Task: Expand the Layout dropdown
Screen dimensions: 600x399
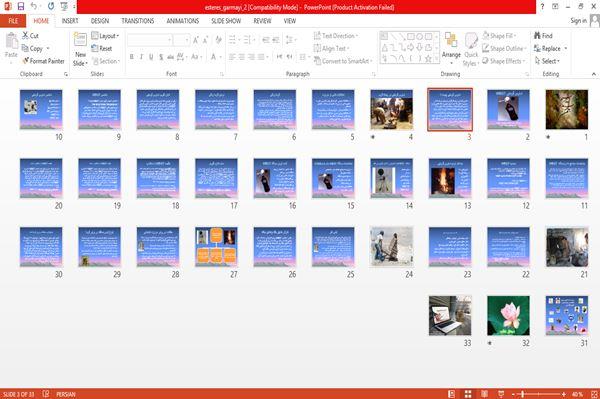Action: (x=105, y=36)
